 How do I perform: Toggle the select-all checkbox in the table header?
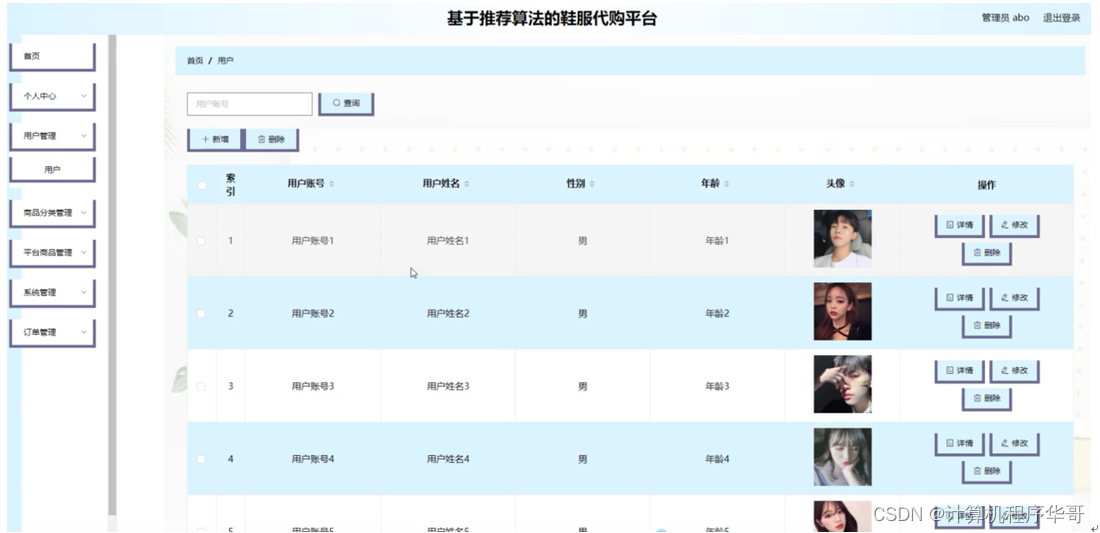[201, 185]
